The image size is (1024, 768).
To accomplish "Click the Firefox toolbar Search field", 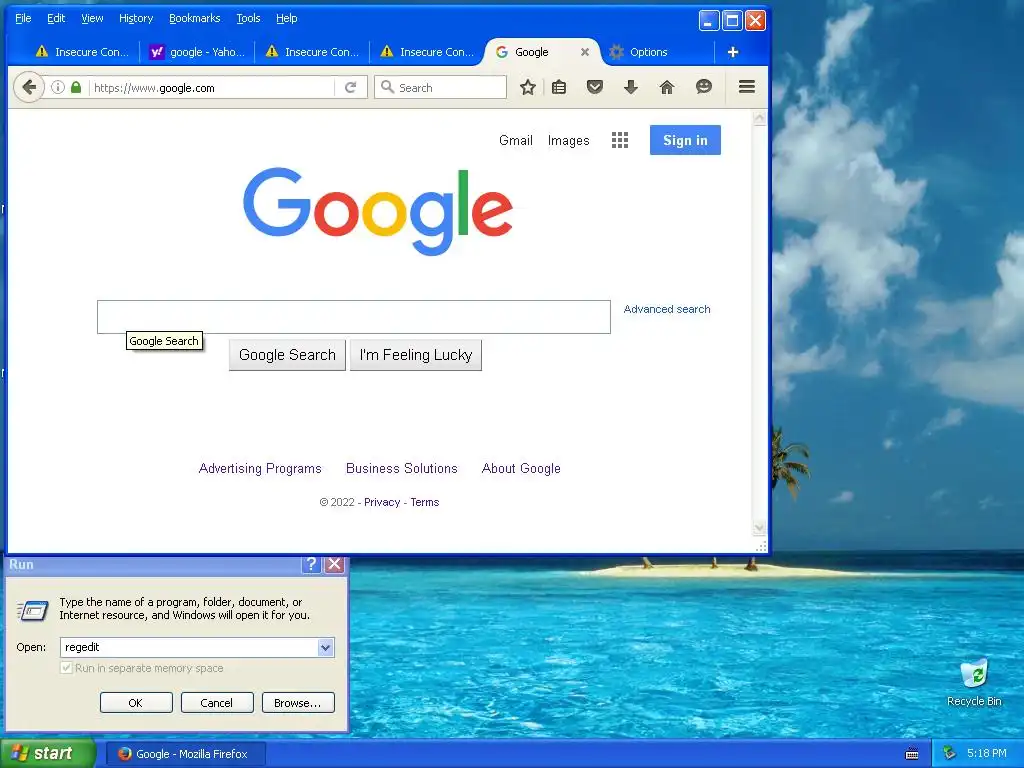I will pos(440,88).
